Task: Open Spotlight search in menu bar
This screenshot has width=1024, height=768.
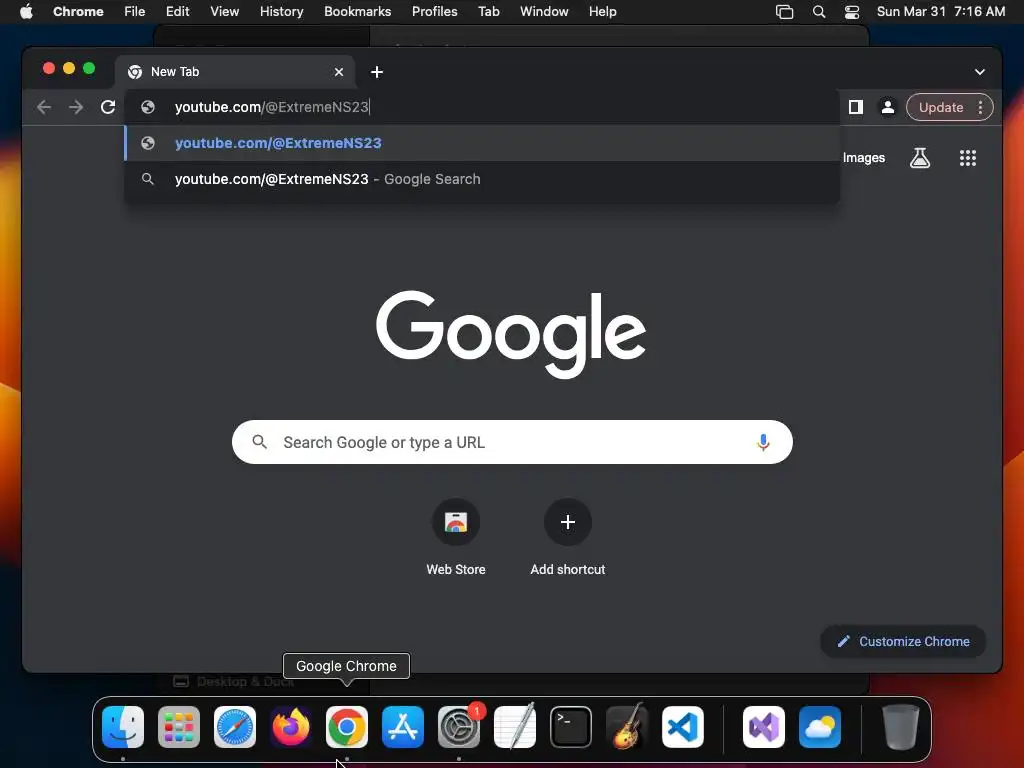Action: click(819, 12)
